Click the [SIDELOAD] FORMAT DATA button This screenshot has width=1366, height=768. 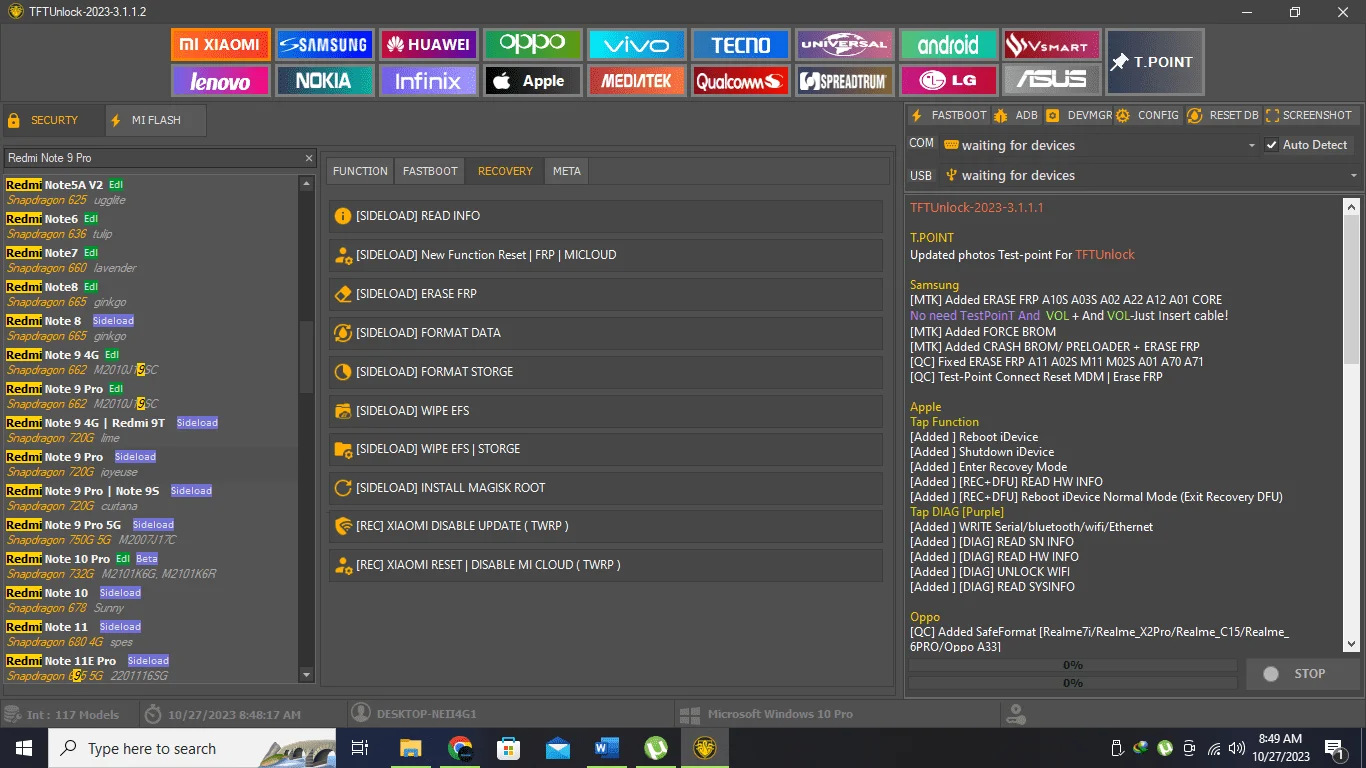click(606, 333)
